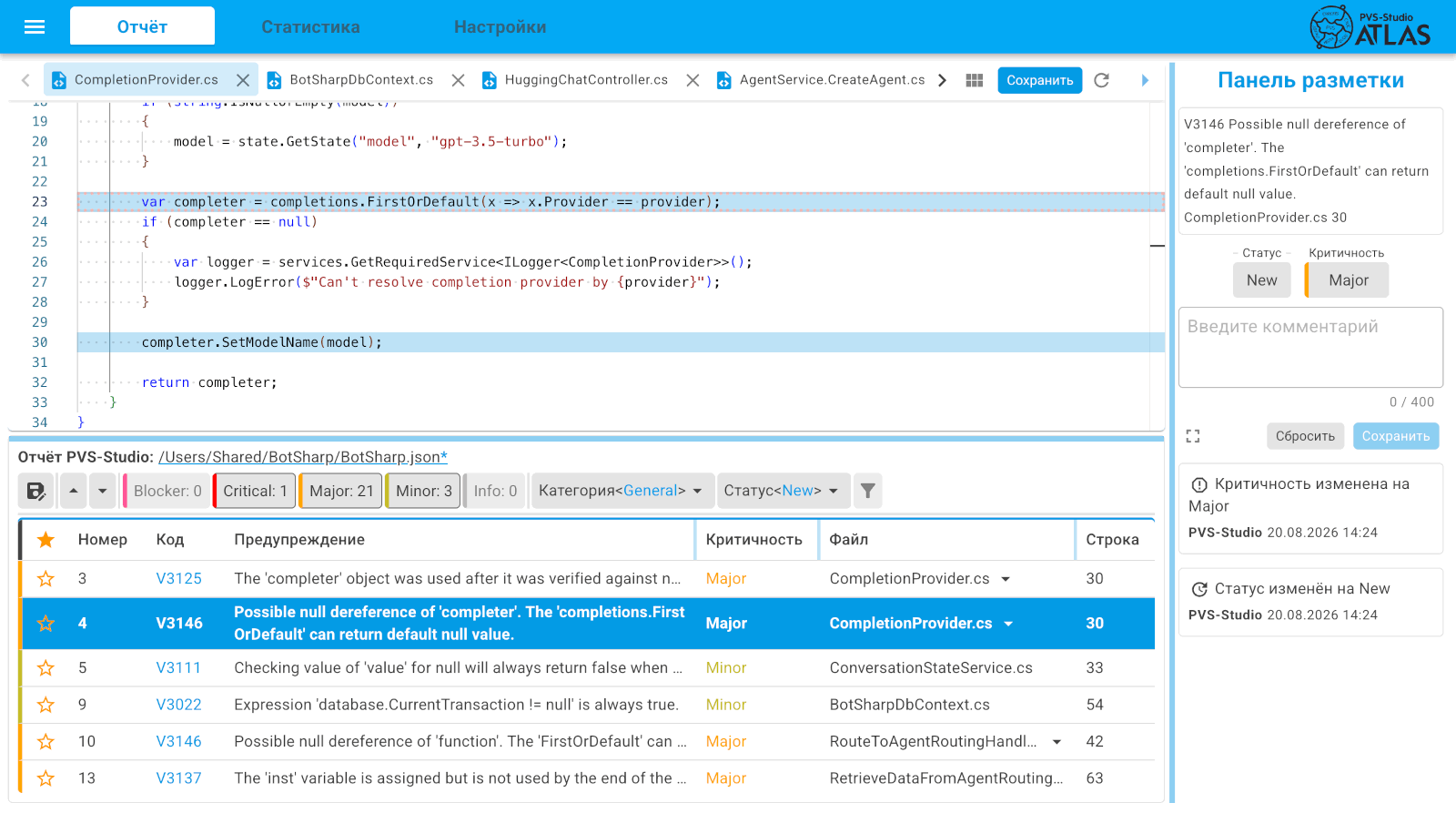
Task: Open the grid view of open files
Action: point(975,80)
